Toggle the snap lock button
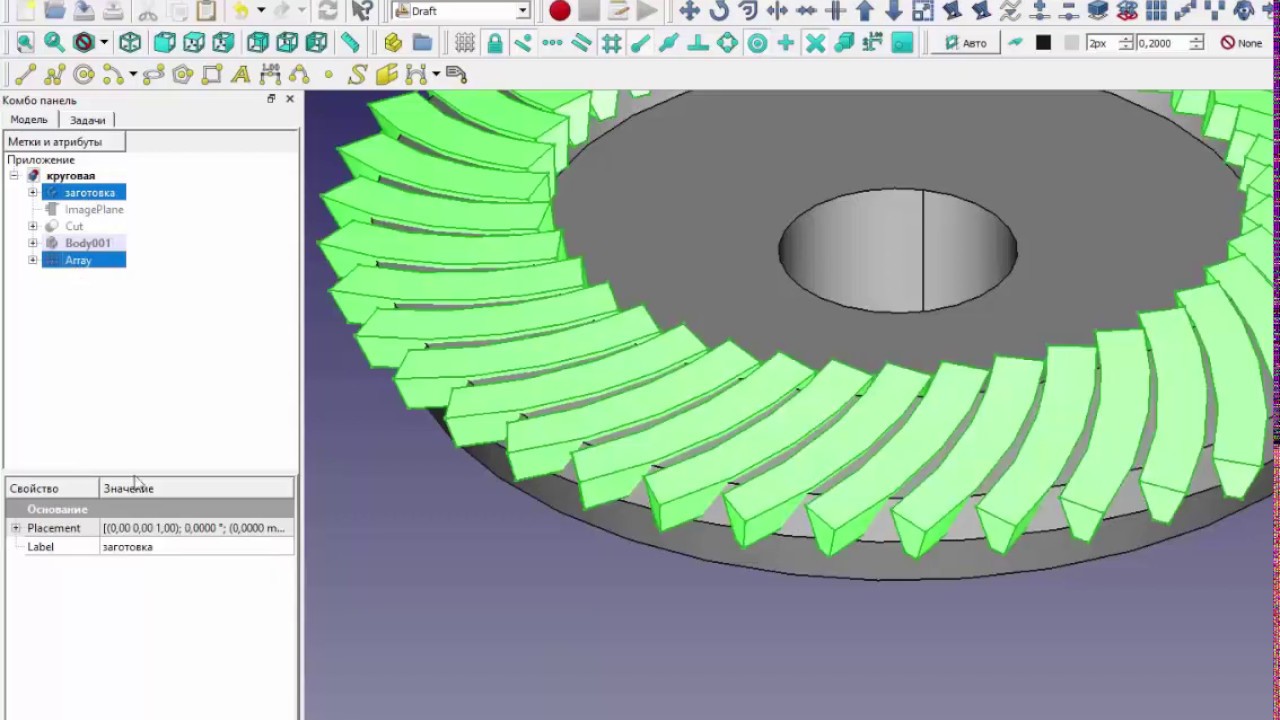The height and width of the screenshot is (720, 1280). pyautogui.click(x=495, y=43)
